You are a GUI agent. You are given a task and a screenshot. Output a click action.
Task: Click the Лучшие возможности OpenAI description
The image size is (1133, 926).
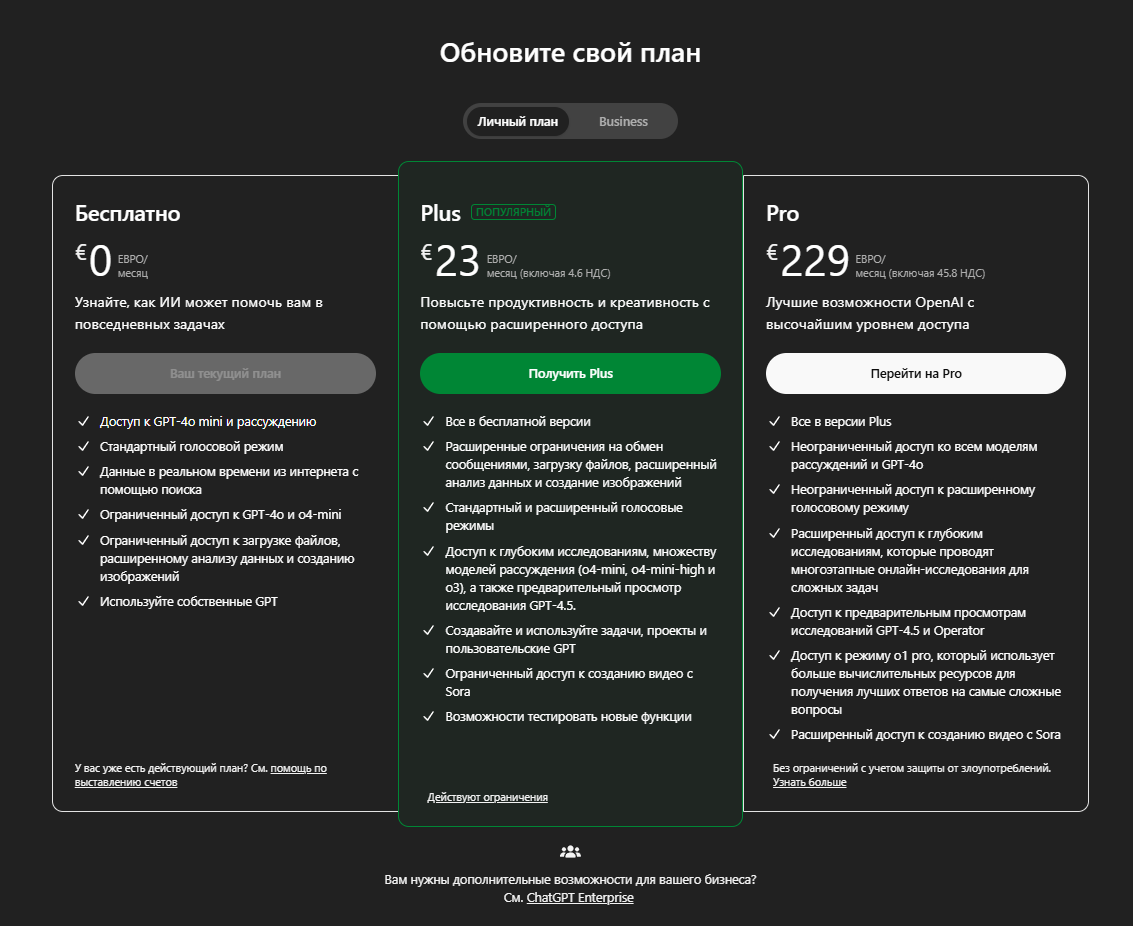pos(870,313)
